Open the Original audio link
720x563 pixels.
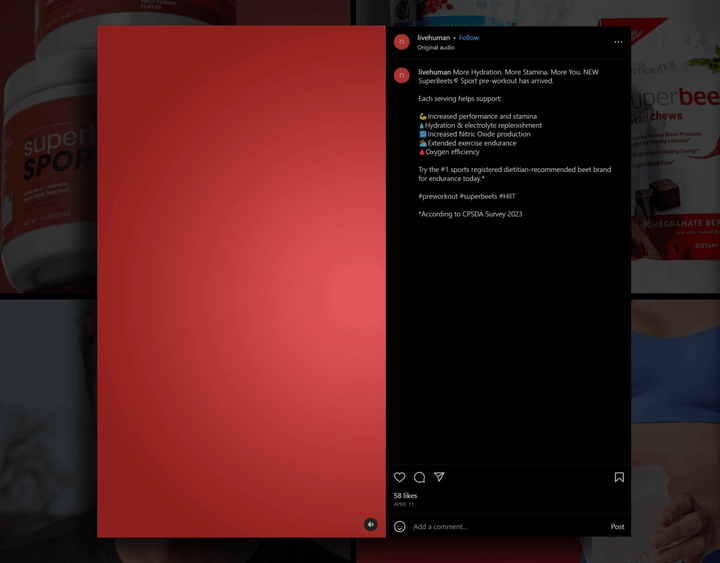click(x=436, y=47)
